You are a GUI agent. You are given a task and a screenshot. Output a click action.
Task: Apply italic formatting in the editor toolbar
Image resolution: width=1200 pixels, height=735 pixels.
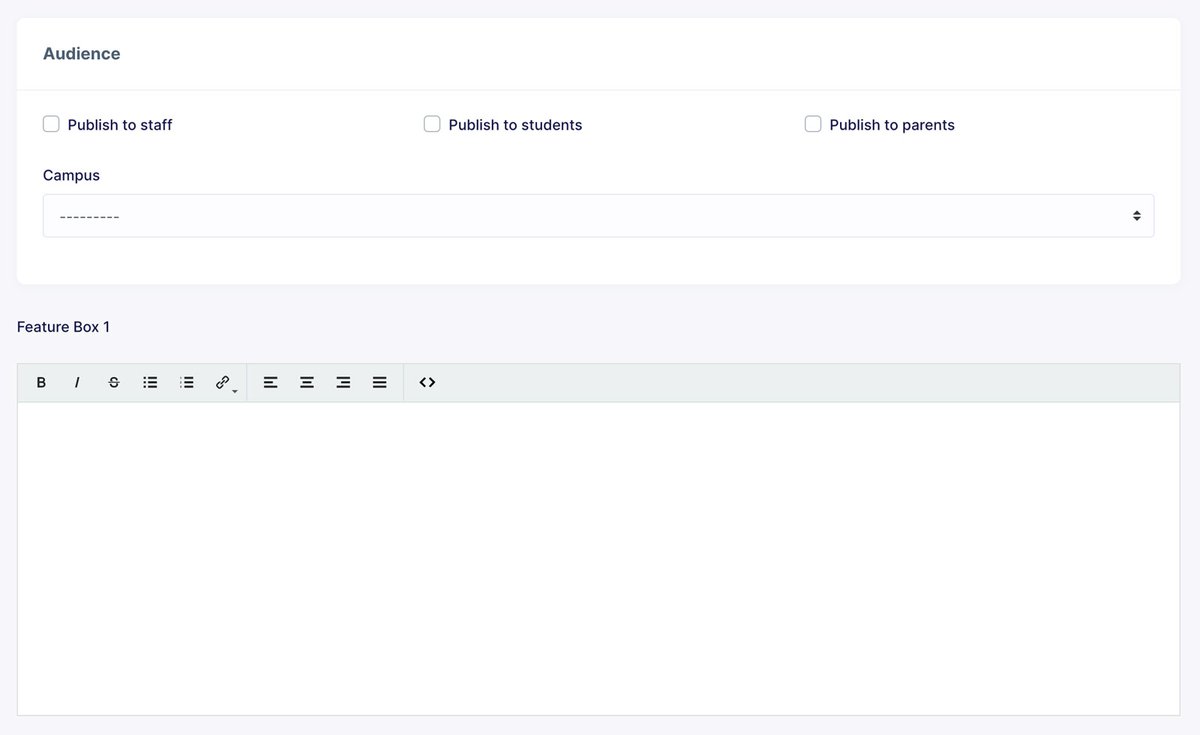tap(77, 383)
